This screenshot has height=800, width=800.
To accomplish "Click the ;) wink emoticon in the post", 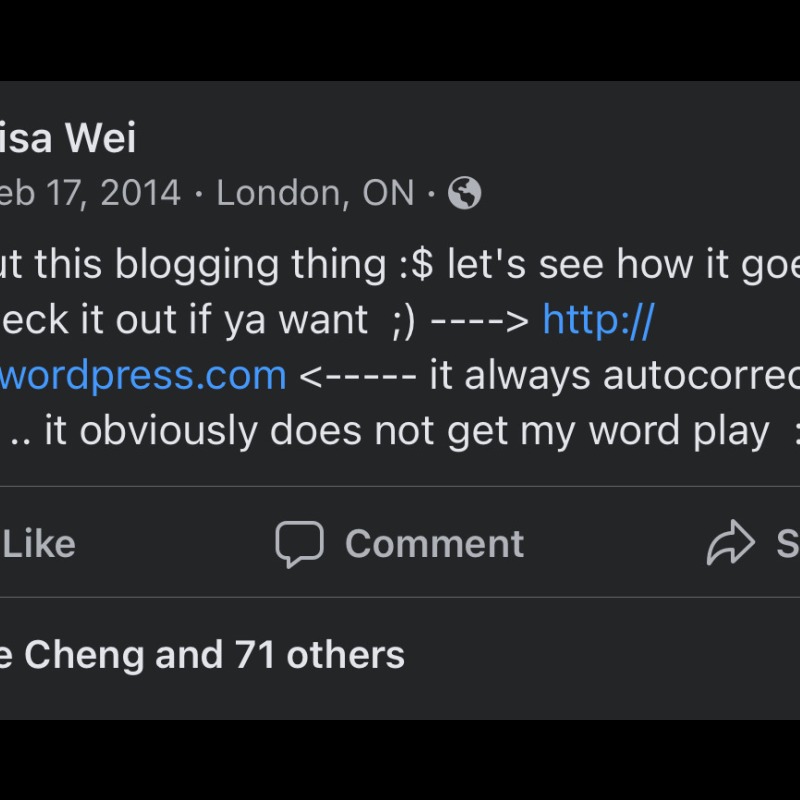I will pyautogui.click(x=404, y=322).
